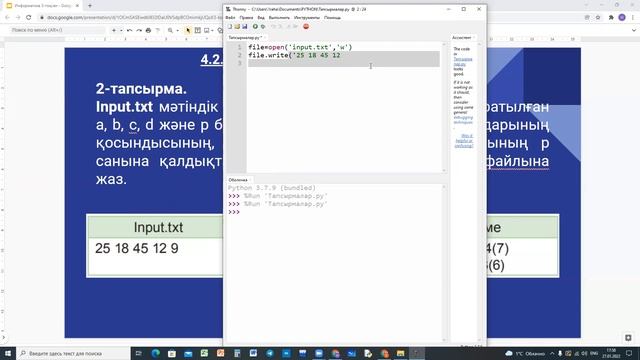Select the text box tool in Slides
Viewport: 640px width, 360px height.
point(198,30)
